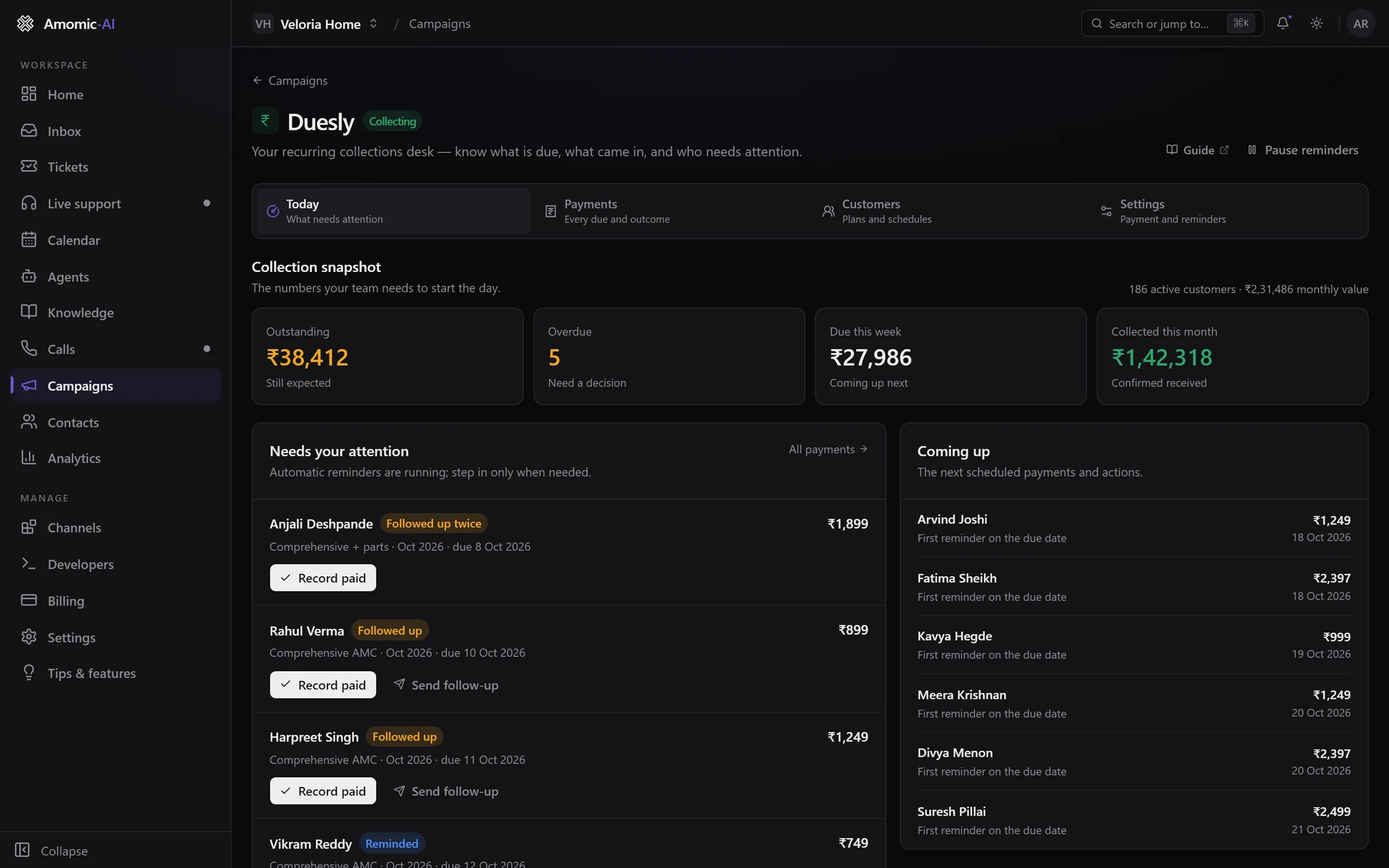Open Analytics from the sidebar
This screenshot has height=868, width=1389.
point(116,458)
